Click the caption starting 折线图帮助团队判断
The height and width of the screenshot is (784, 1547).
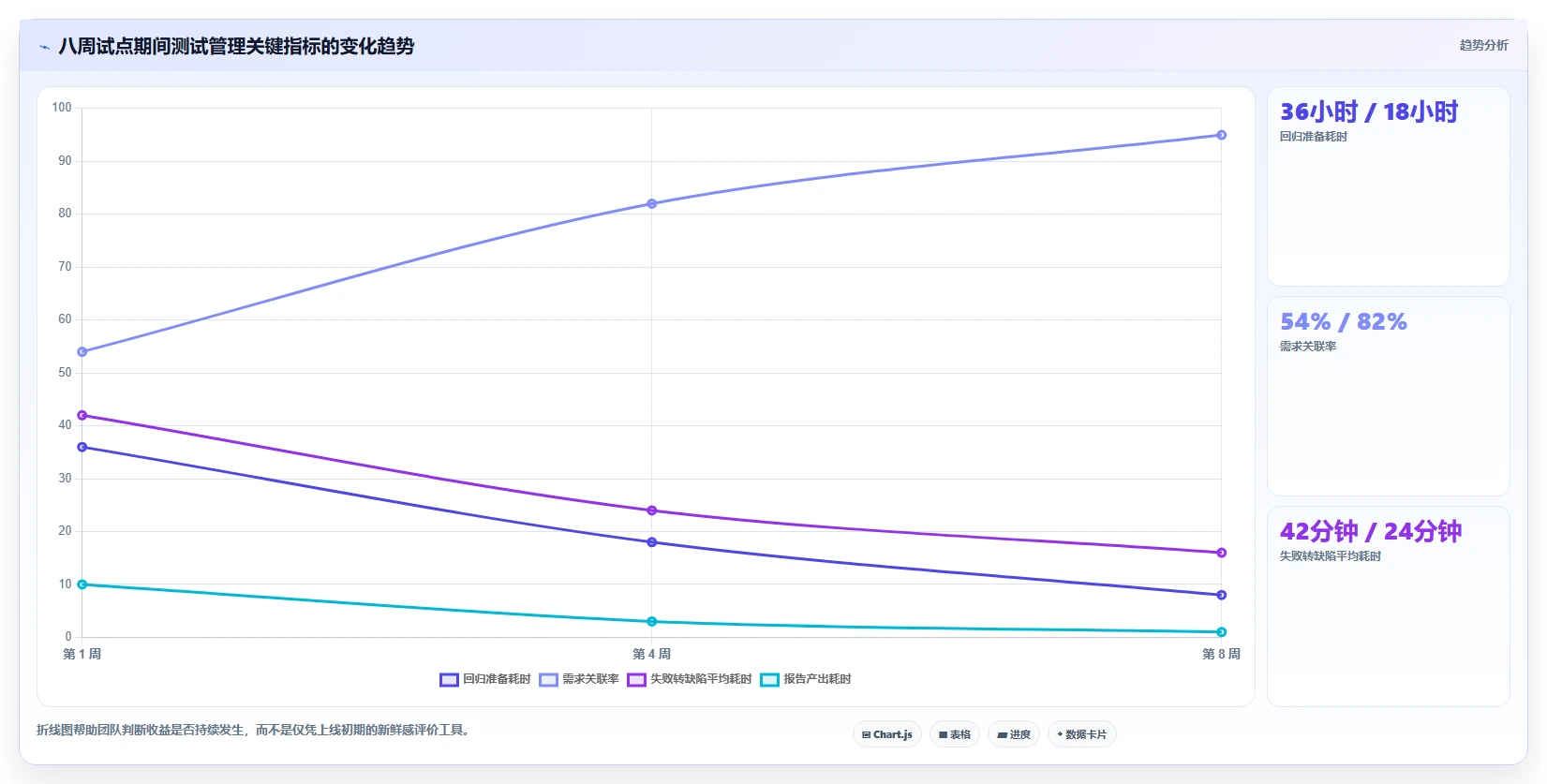tap(253, 730)
